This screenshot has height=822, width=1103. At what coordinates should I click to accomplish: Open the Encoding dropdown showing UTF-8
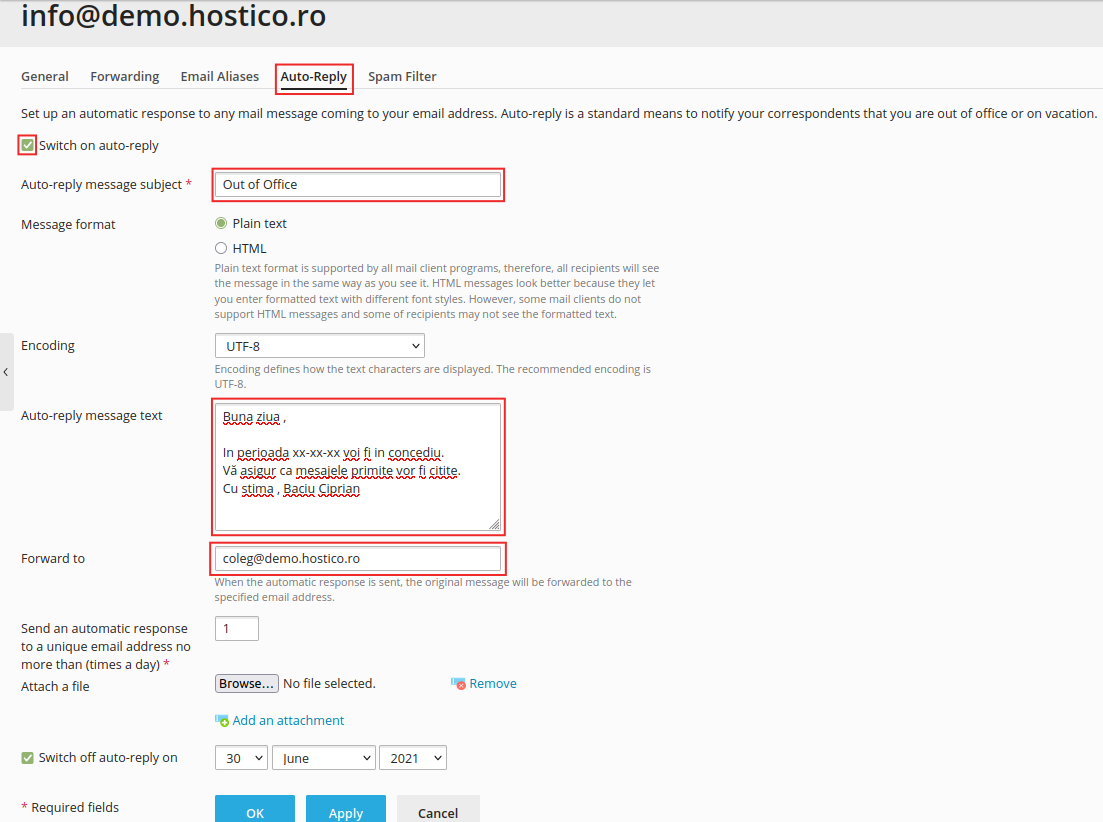(x=319, y=344)
